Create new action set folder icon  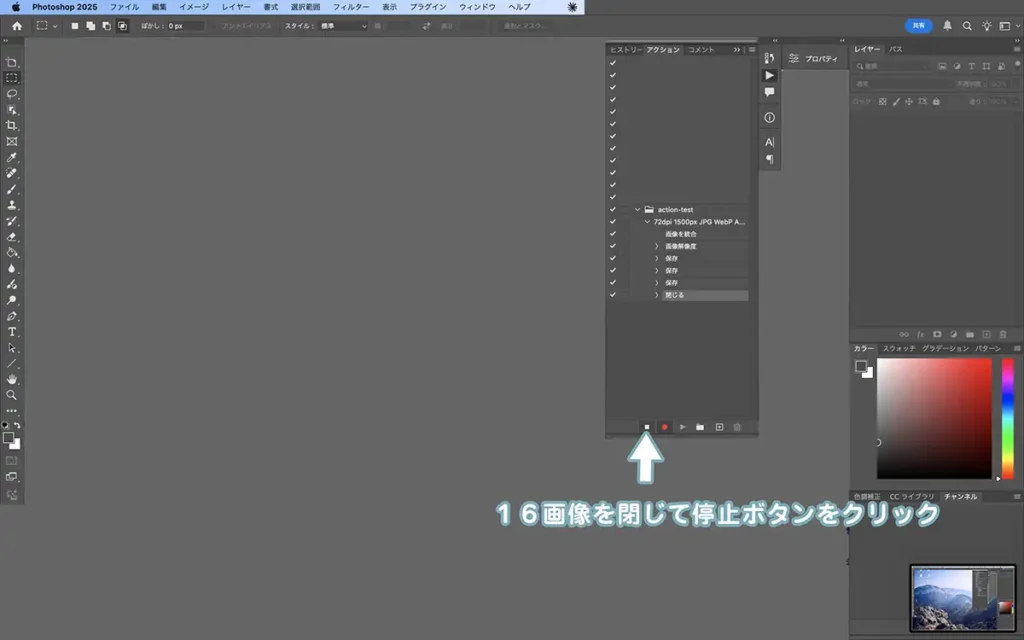[700, 427]
